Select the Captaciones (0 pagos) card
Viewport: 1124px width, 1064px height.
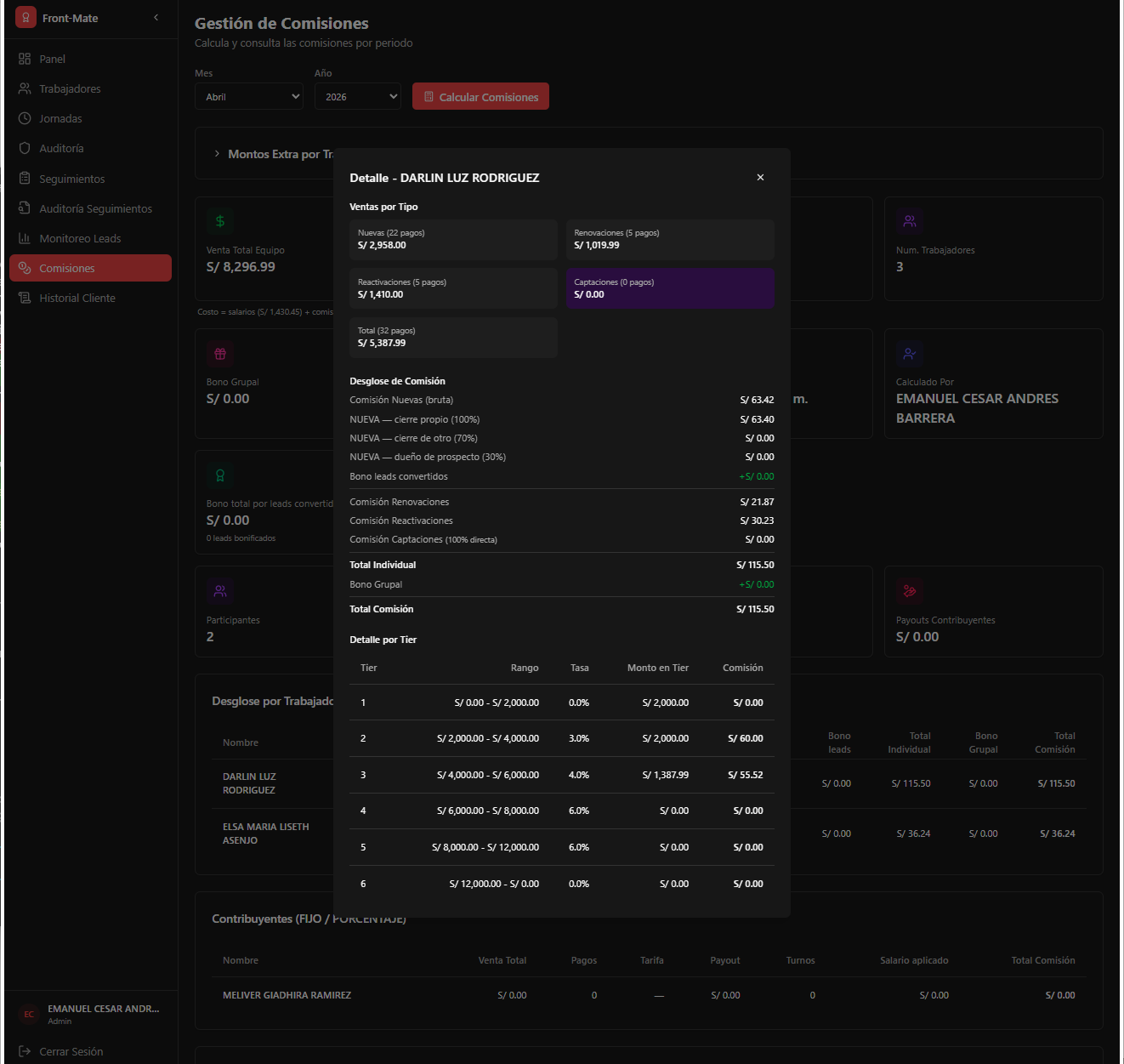coord(670,288)
